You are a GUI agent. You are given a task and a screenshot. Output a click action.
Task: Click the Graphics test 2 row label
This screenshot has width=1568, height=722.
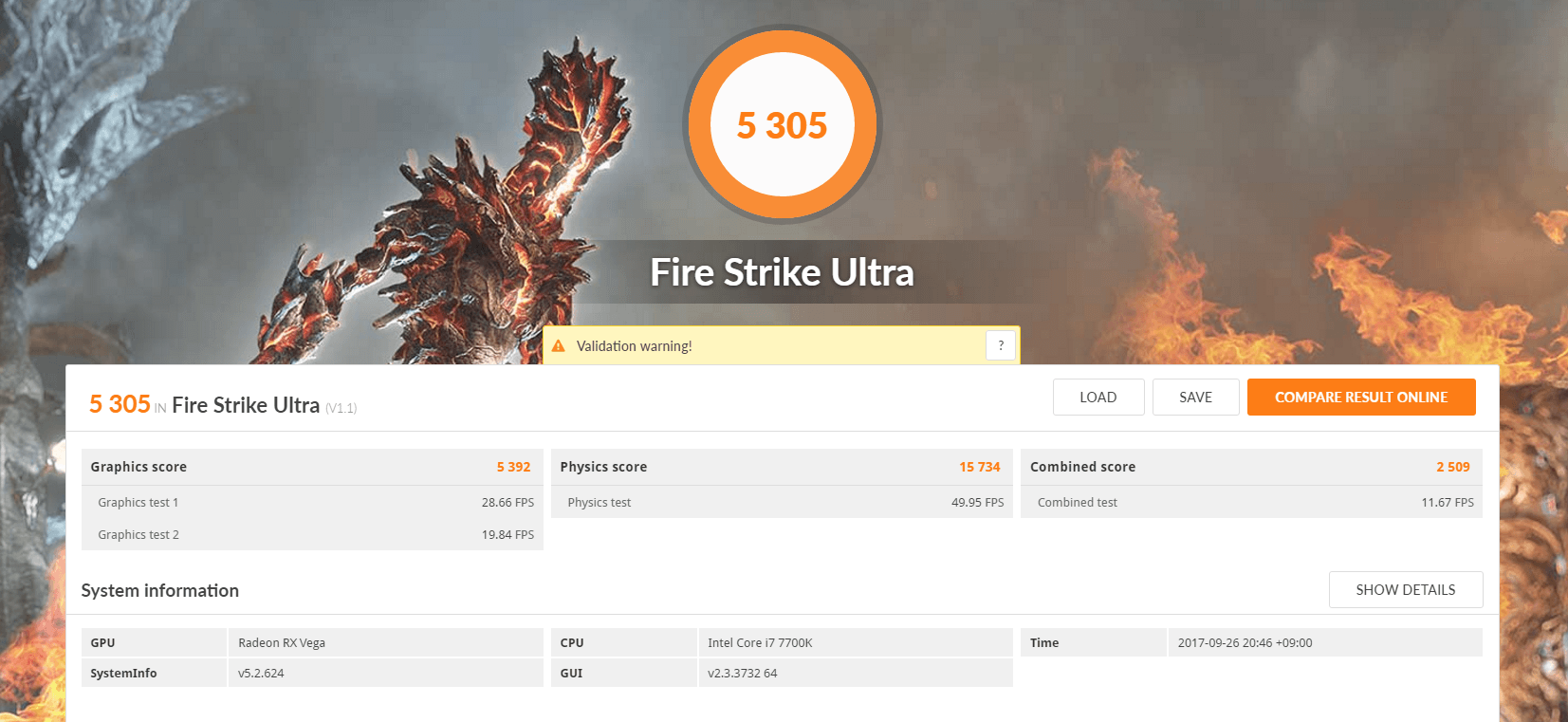coord(138,535)
